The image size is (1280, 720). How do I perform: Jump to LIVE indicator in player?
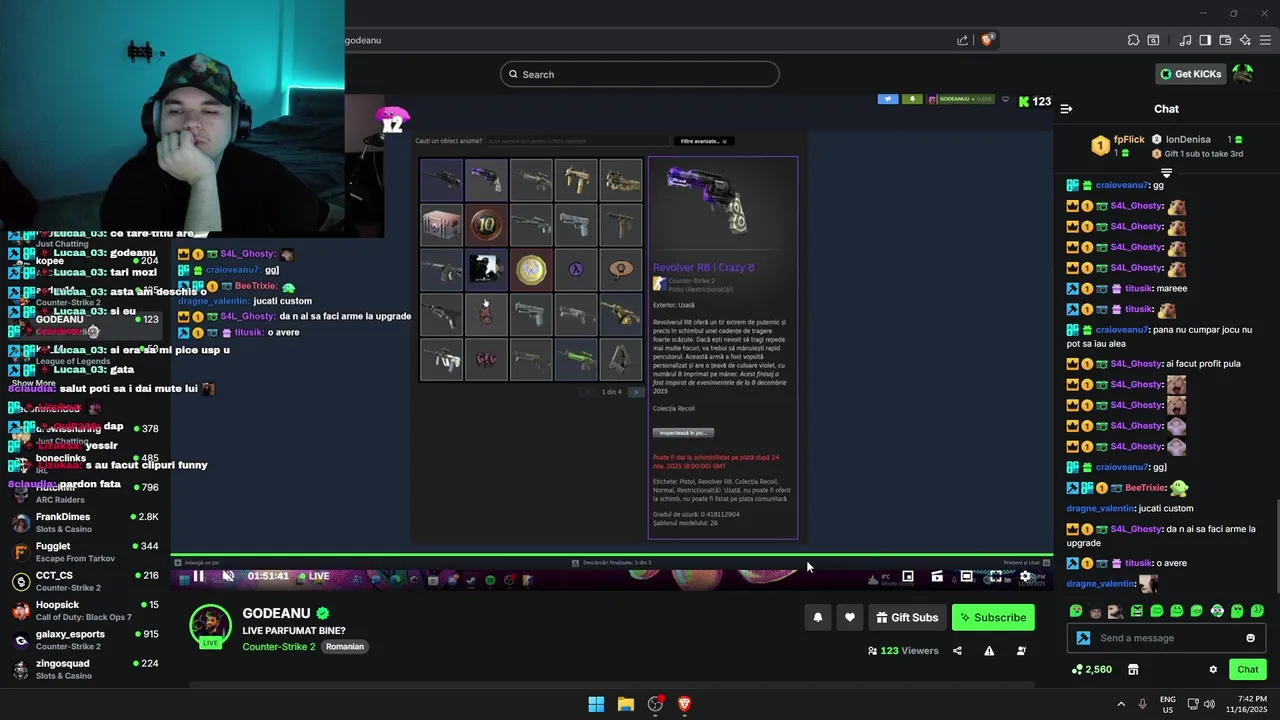click(313, 576)
